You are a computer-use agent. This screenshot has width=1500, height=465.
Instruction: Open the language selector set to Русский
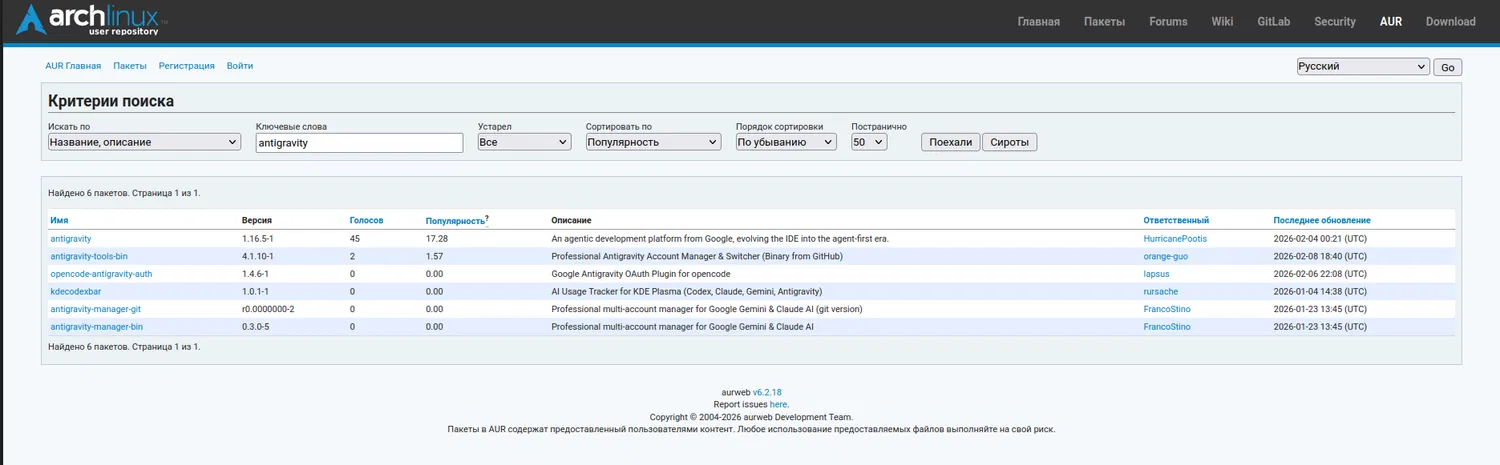(1363, 67)
